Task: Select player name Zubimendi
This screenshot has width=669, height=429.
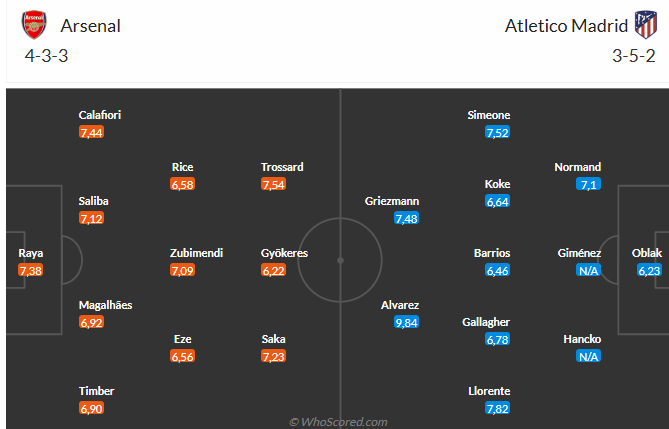Action: point(195,253)
